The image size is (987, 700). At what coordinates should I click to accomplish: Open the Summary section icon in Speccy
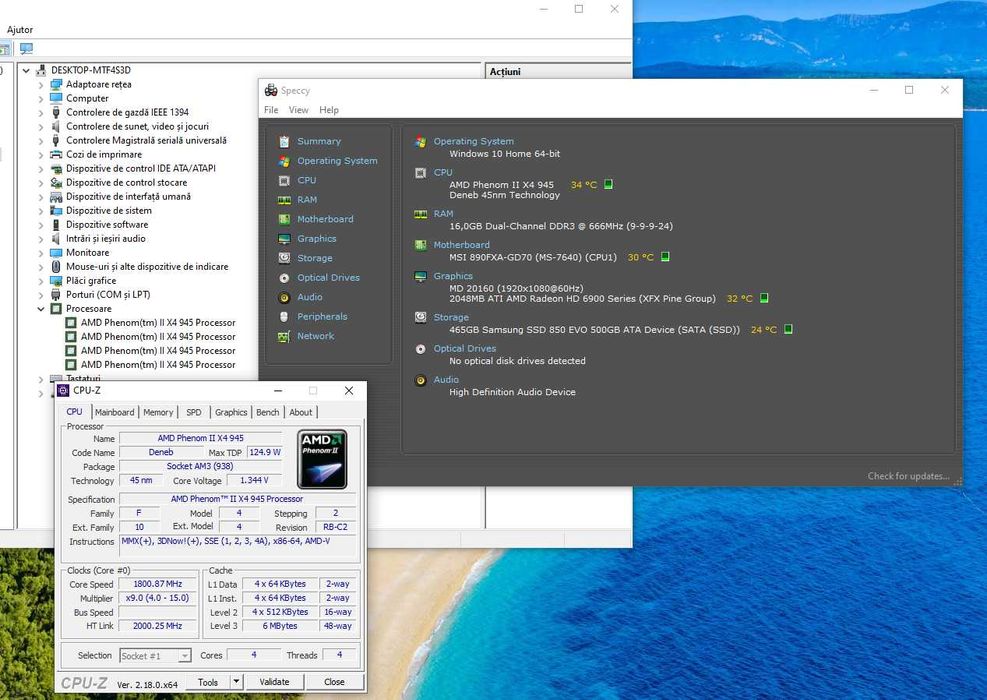tap(285, 142)
